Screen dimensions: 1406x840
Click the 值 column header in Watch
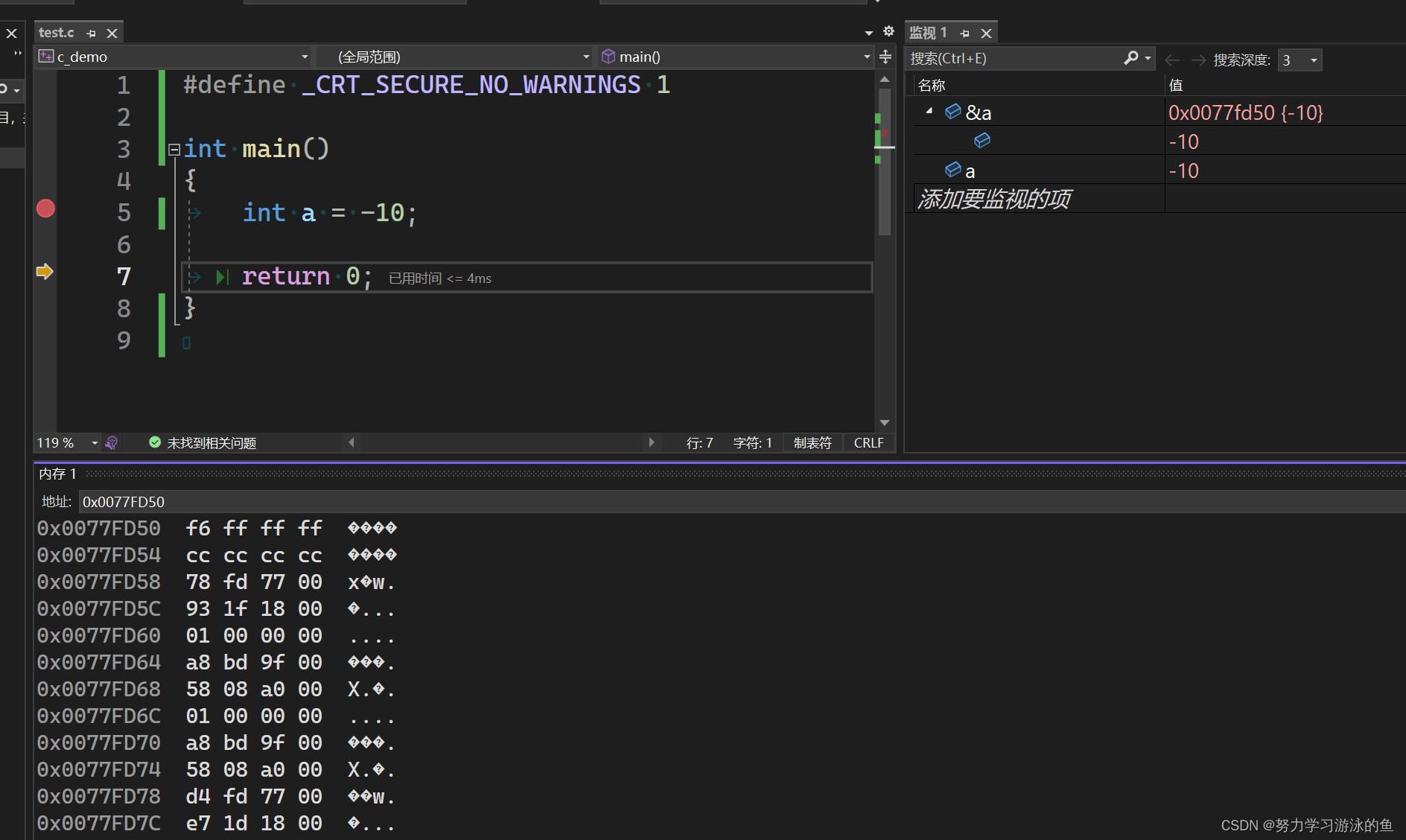click(1176, 85)
